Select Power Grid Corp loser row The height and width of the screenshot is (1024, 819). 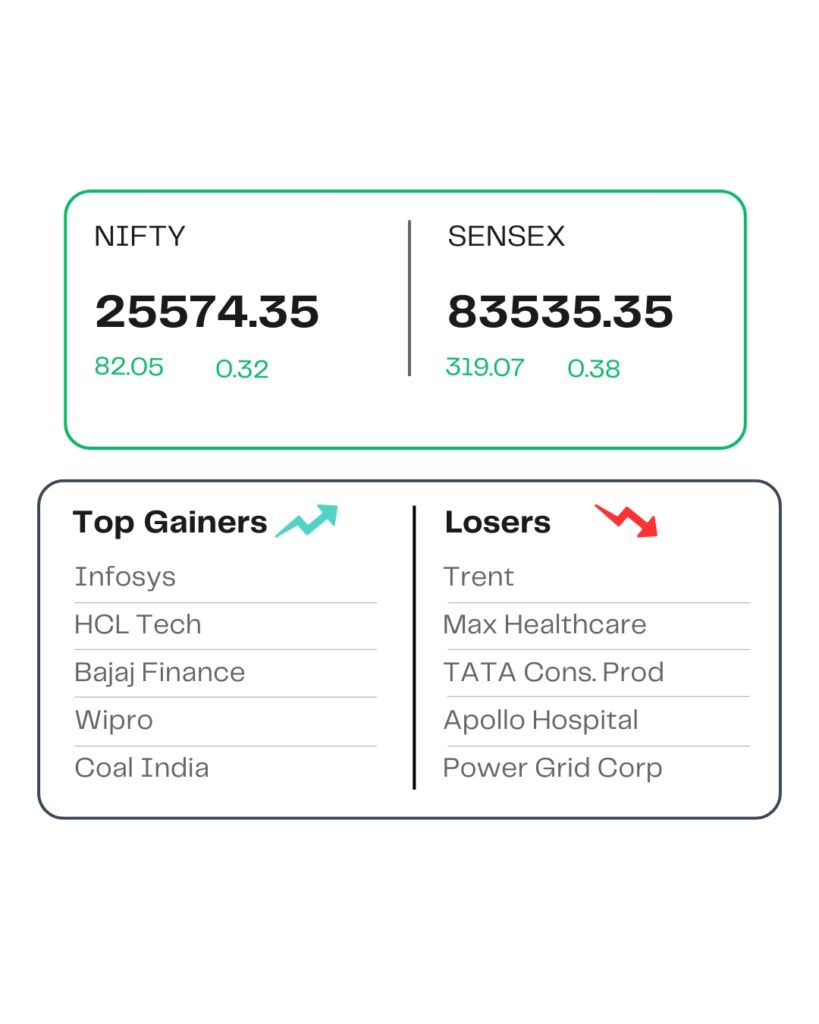tap(553, 769)
